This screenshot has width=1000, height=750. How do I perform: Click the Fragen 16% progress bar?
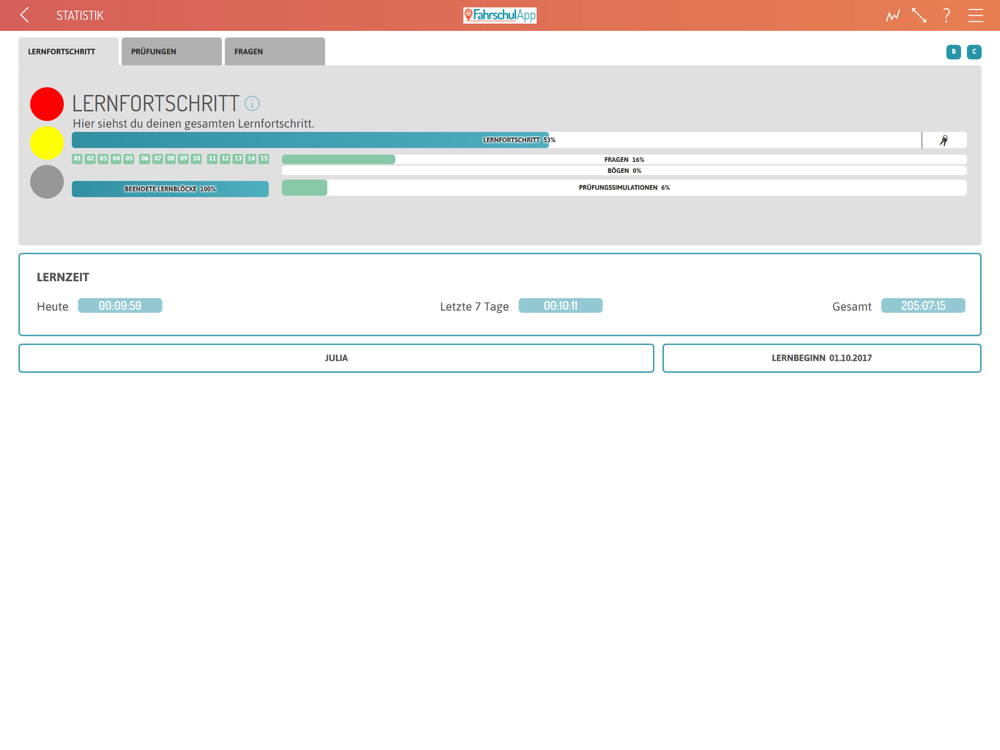coord(624,159)
